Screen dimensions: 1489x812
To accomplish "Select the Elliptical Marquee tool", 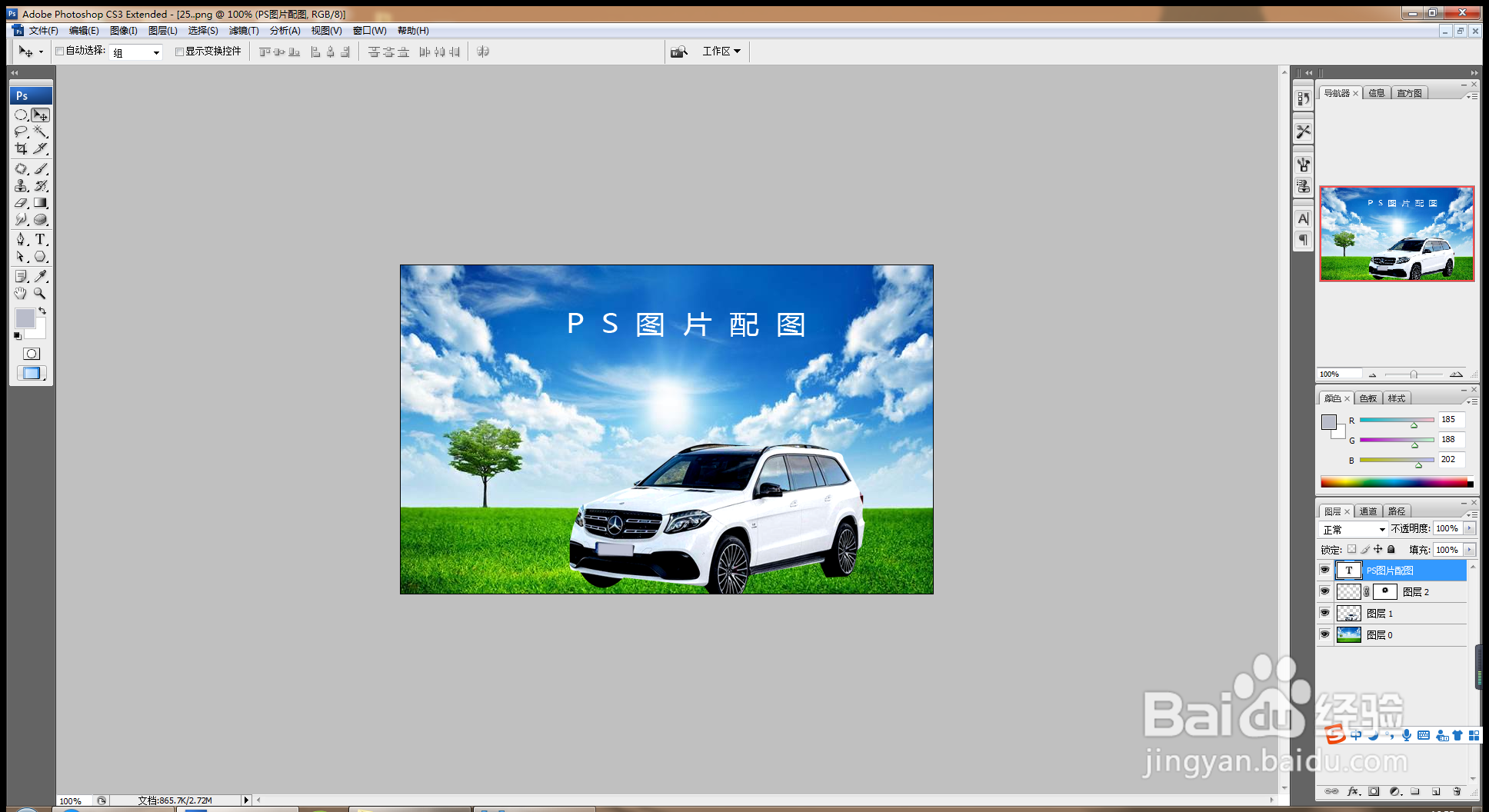I will coord(21,115).
